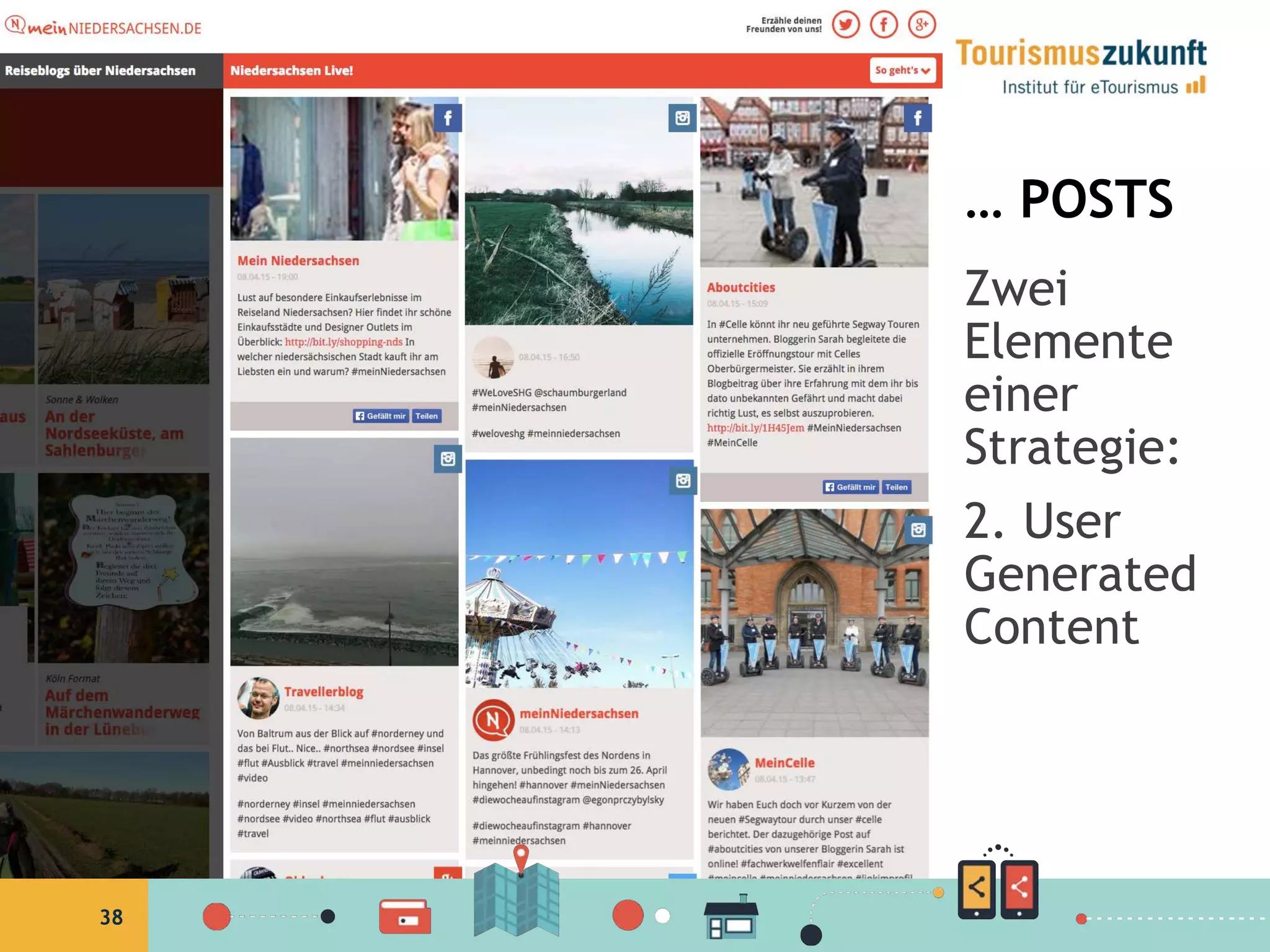Screen dimensions: 1270x952
Task: Open the meinNiedersachsen.de logo link
Action: [x=103, y=26]
